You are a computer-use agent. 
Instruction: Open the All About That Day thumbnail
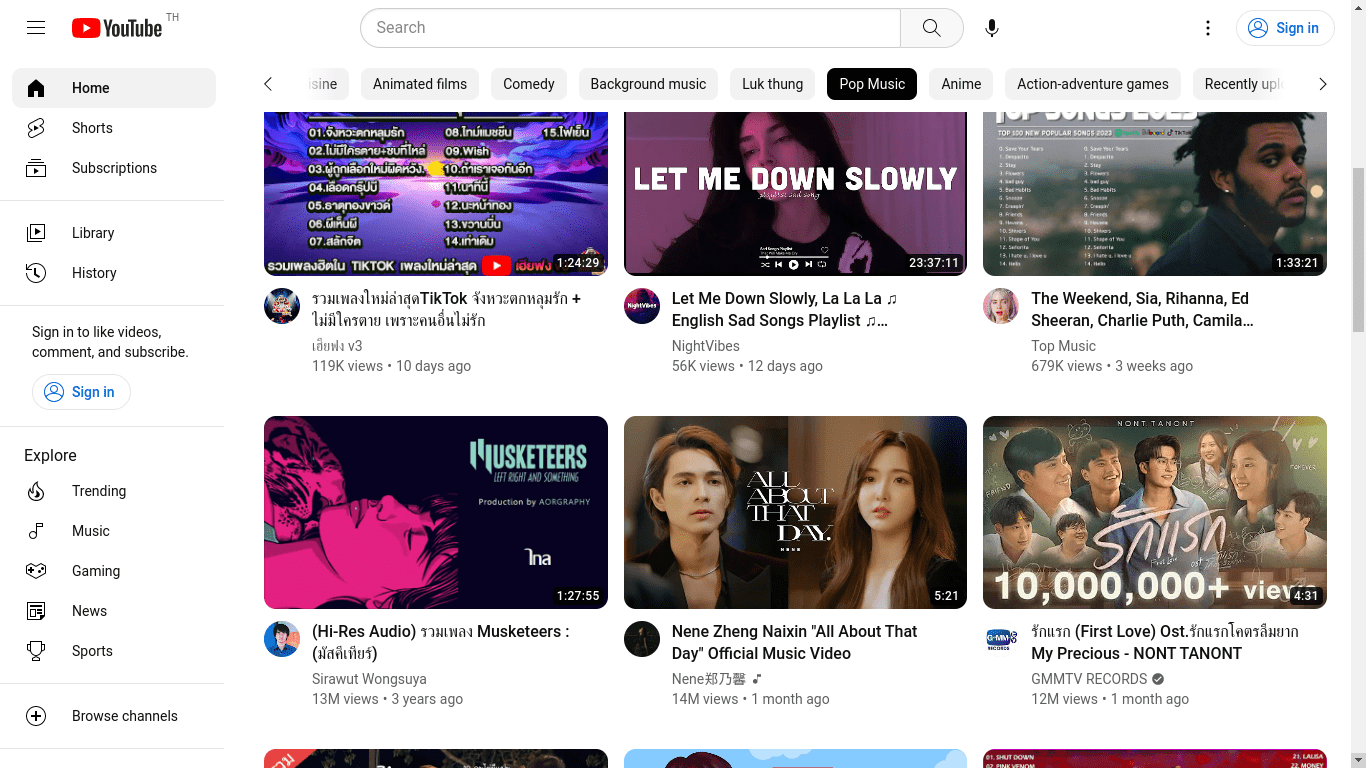[795, 512]
